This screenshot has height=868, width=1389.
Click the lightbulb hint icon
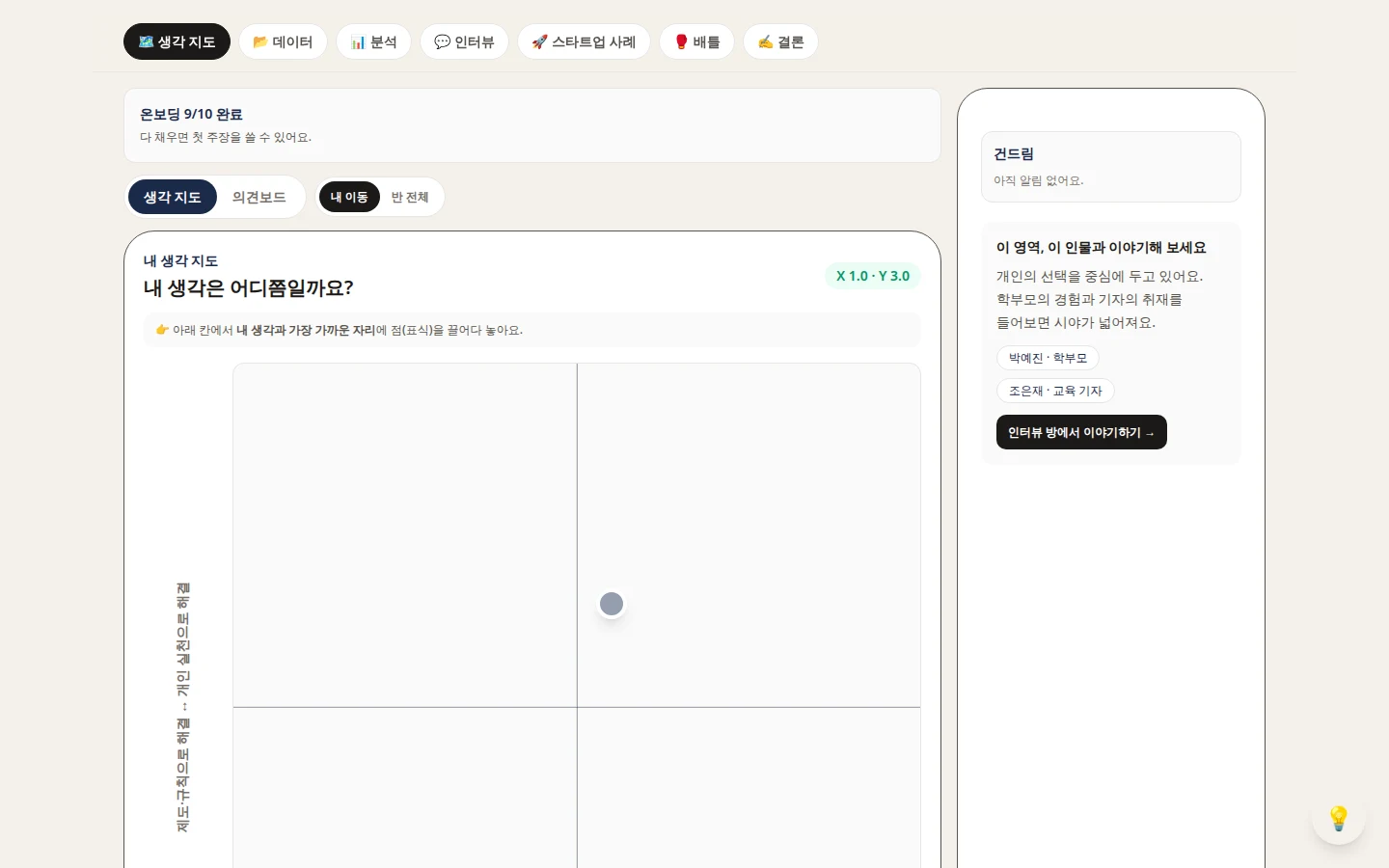pyautogui.click(x=1339, y=818)
